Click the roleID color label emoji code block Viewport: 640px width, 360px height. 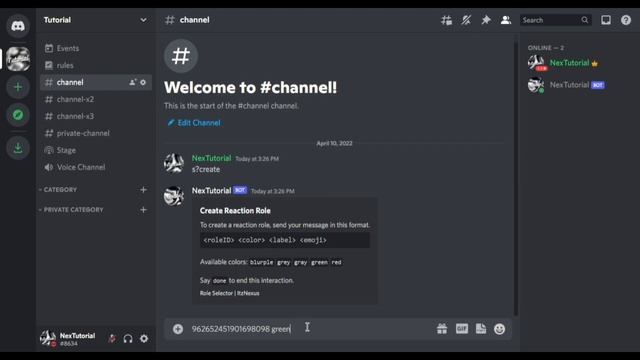pyautogui.click(x=285, y=240)
